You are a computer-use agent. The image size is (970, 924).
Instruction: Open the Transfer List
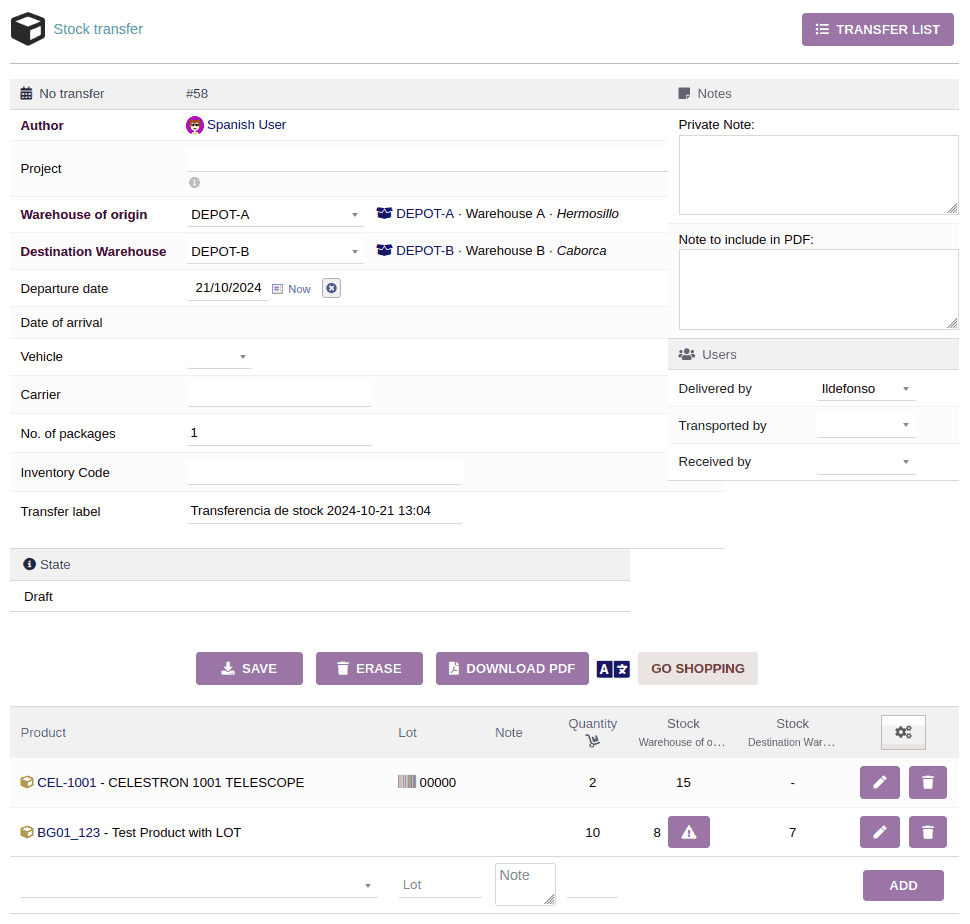(877, 30)
